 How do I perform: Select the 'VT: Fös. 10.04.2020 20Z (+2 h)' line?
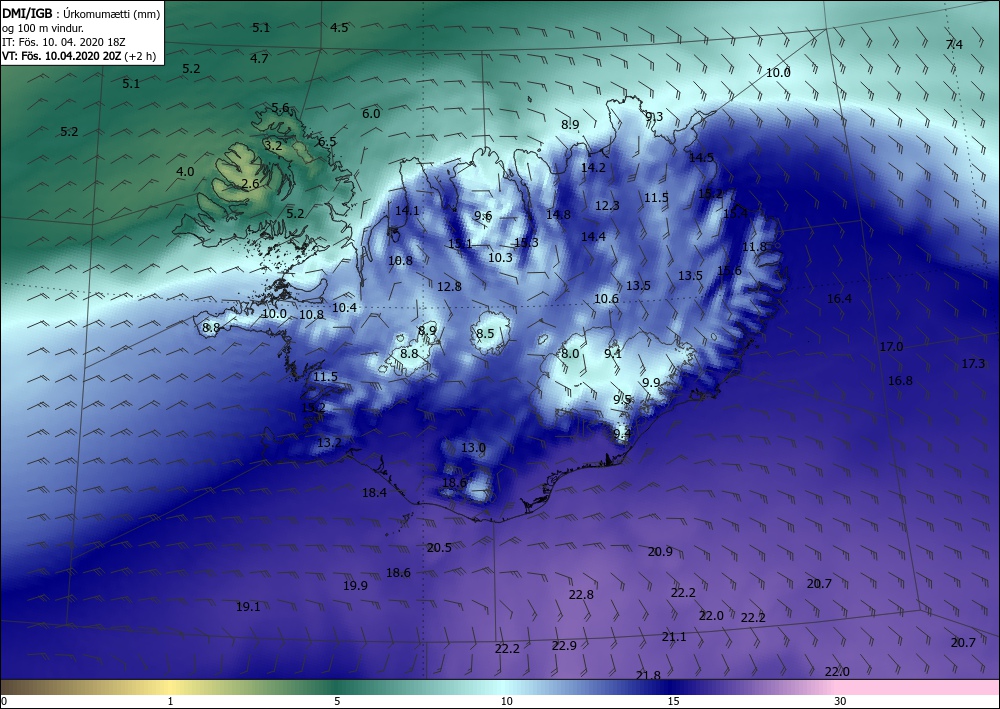click(77, 56)
